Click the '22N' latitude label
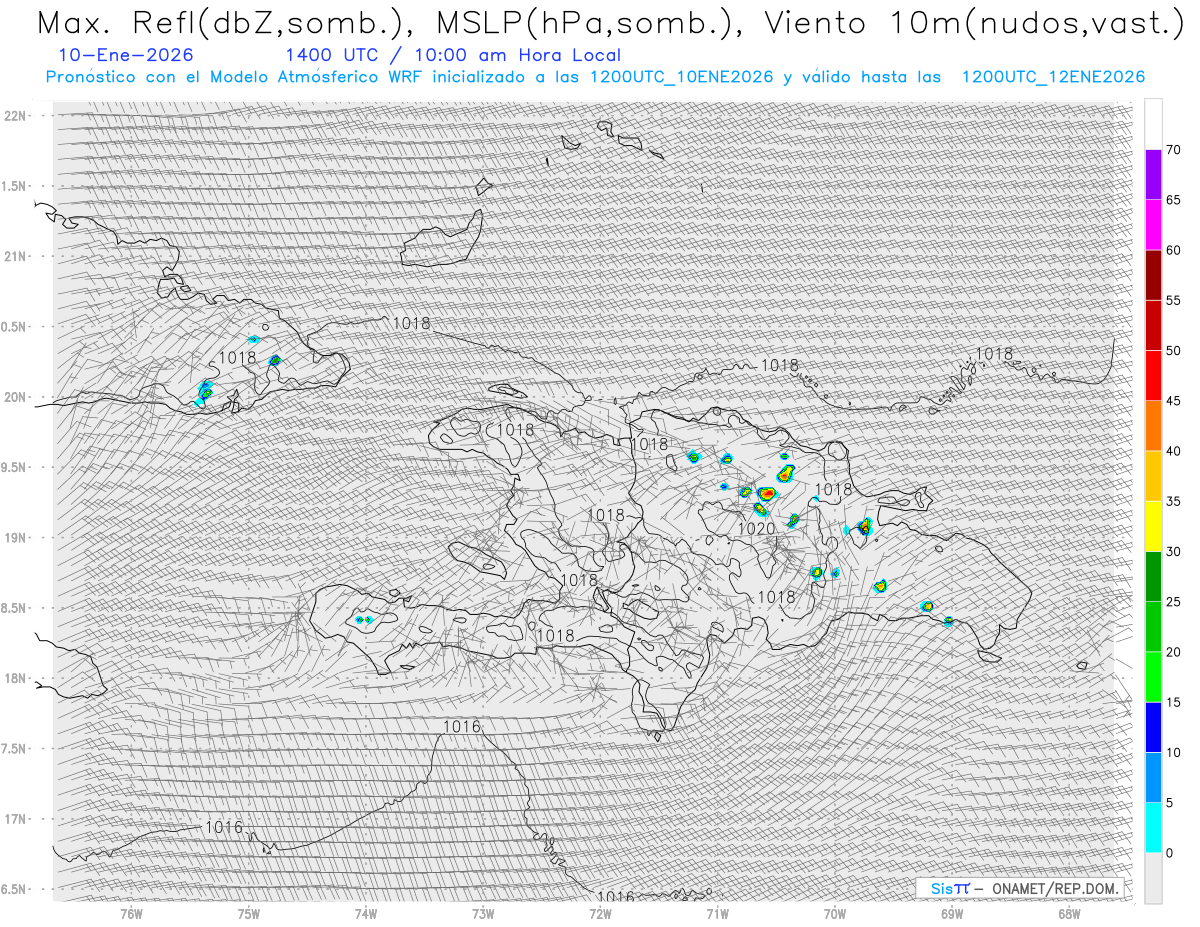The width and height of the screenshot is (1200, 927). [x=16, y=116]
